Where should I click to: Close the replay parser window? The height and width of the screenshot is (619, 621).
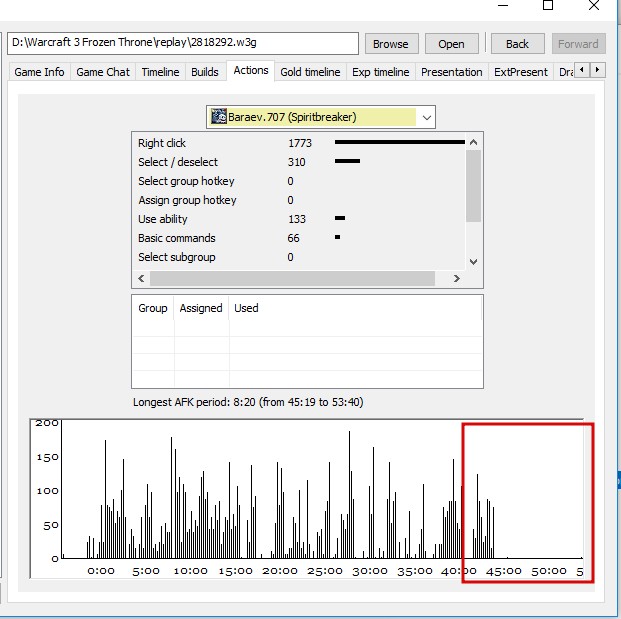point(594,6)
